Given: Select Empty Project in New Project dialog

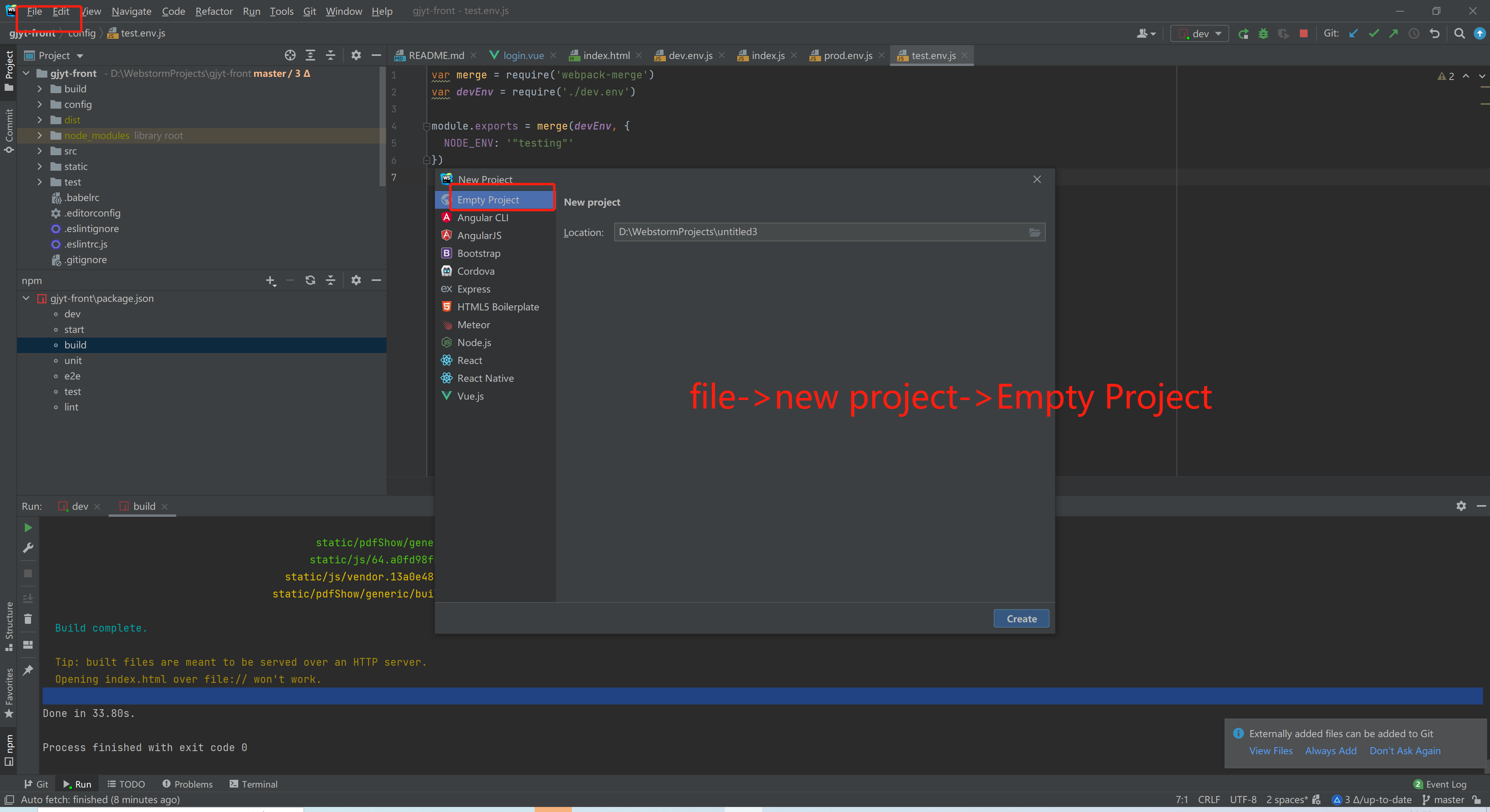Looking at the screenshot, I should [x=489, y=199].
